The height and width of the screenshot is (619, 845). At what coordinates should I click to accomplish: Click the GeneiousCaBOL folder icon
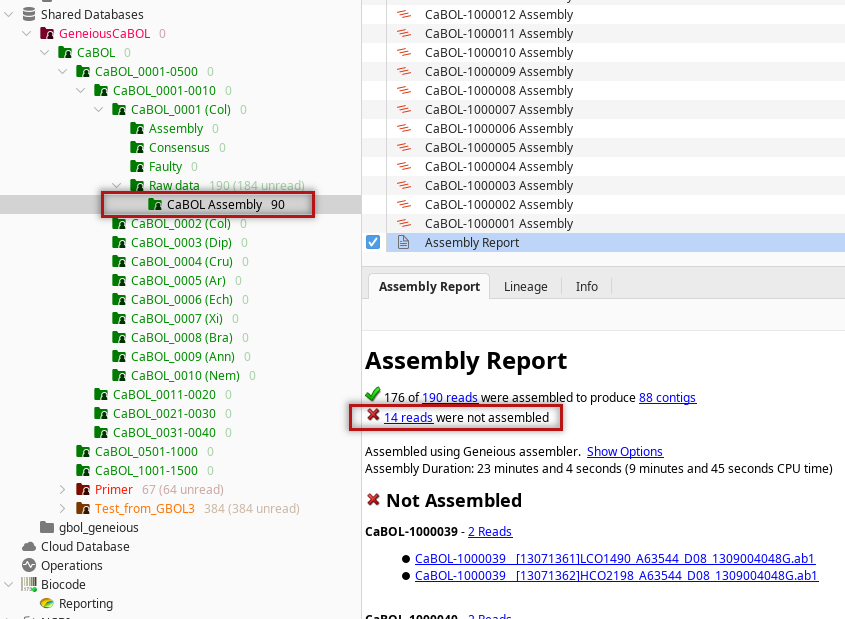(46, 34)
